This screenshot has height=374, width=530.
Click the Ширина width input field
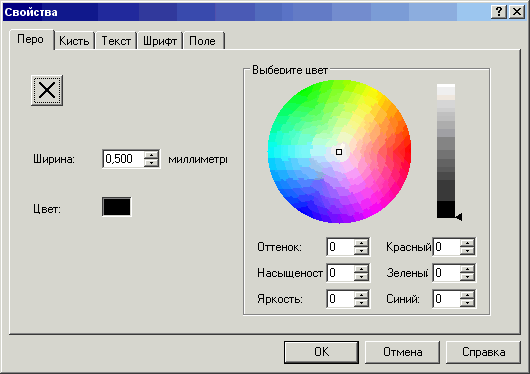[123, 159]
